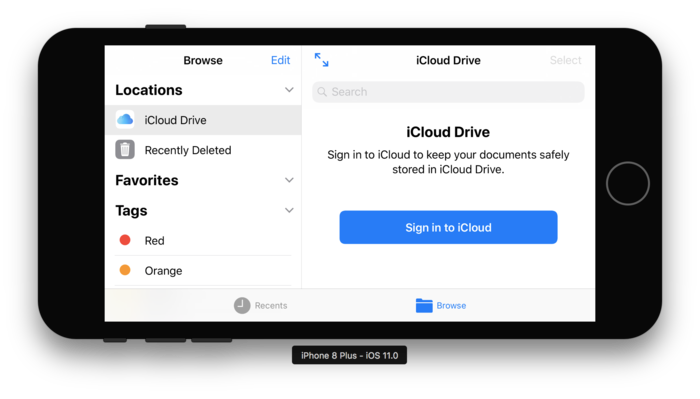The image size is (700, 399).
Task: Select the Recently Deleted row text
Action: 188,150
